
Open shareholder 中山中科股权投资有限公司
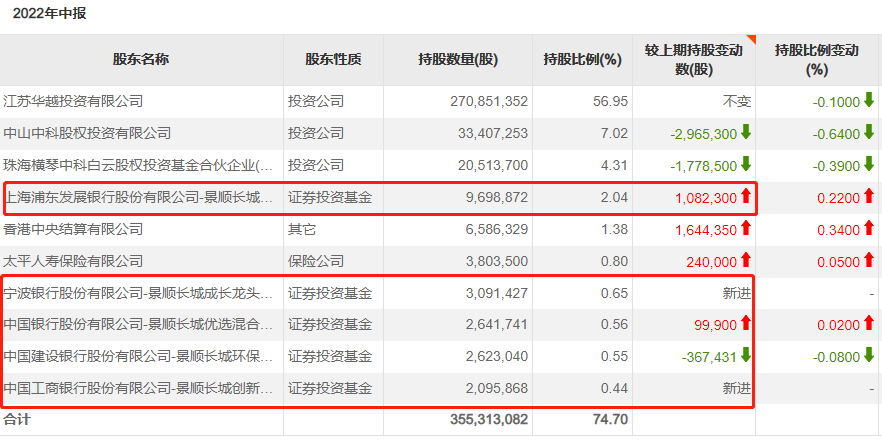click(x=87, y=133)
